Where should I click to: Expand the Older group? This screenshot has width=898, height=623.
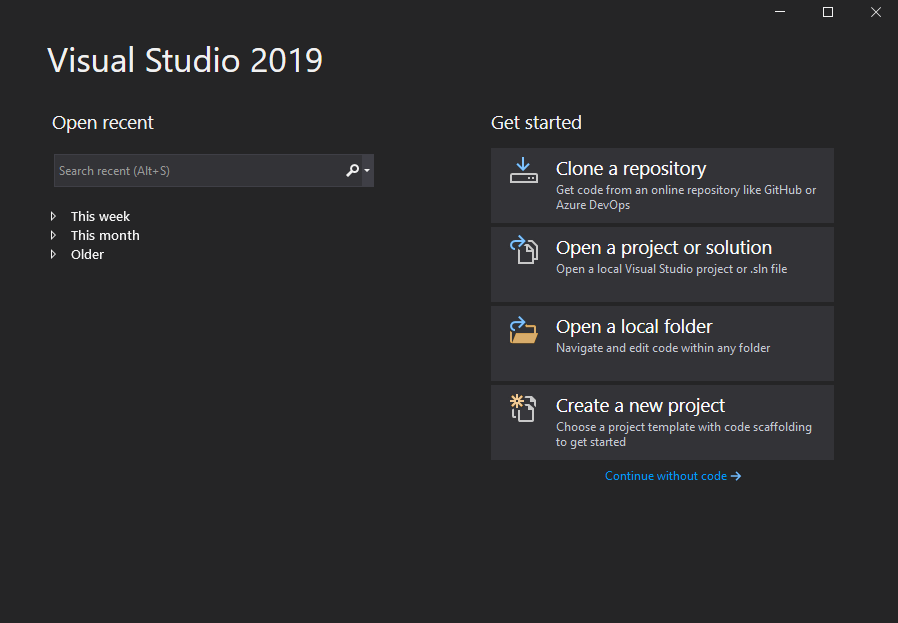[53, 254]
